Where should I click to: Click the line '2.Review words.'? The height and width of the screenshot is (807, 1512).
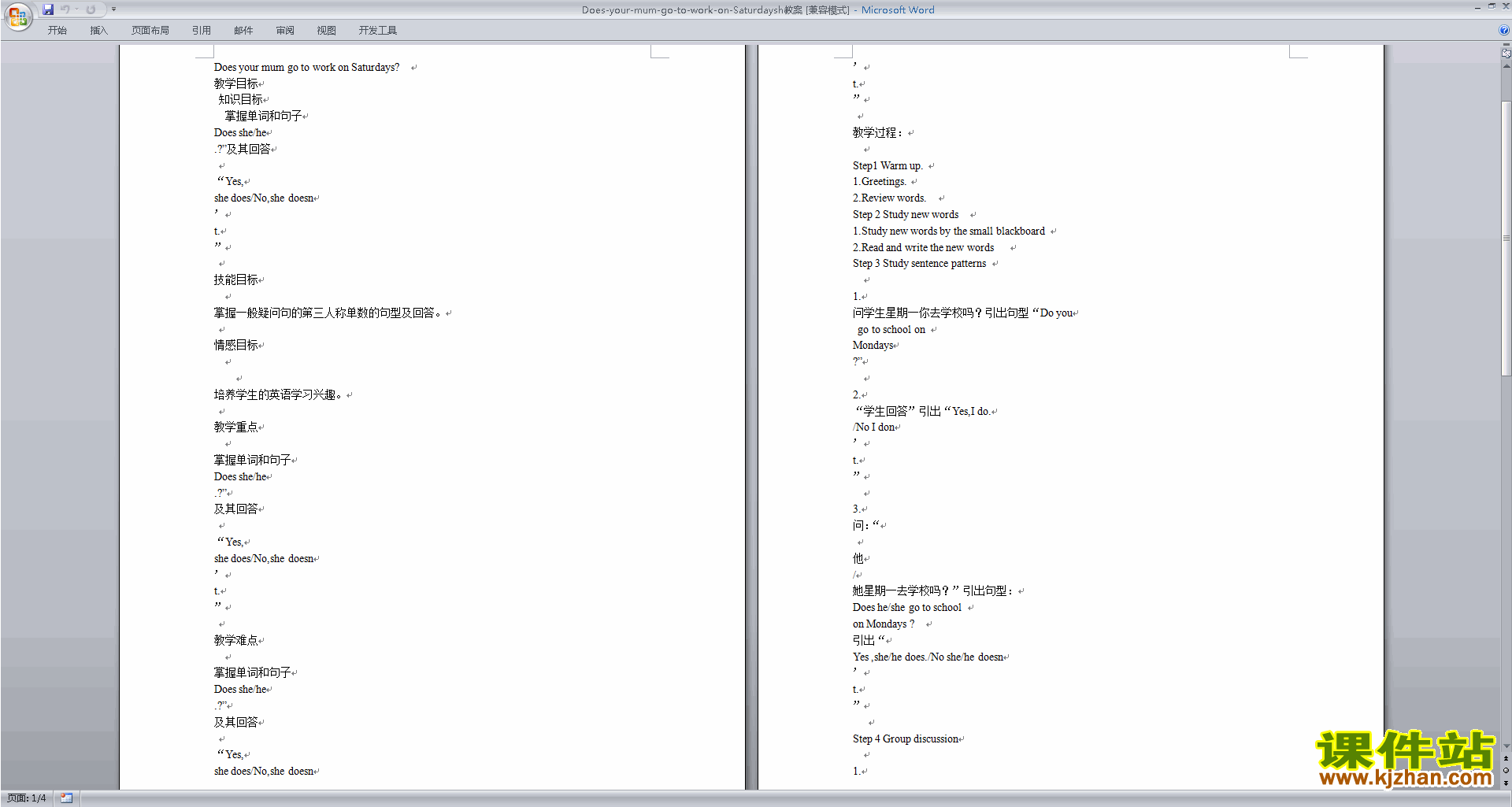pos(889,198)
